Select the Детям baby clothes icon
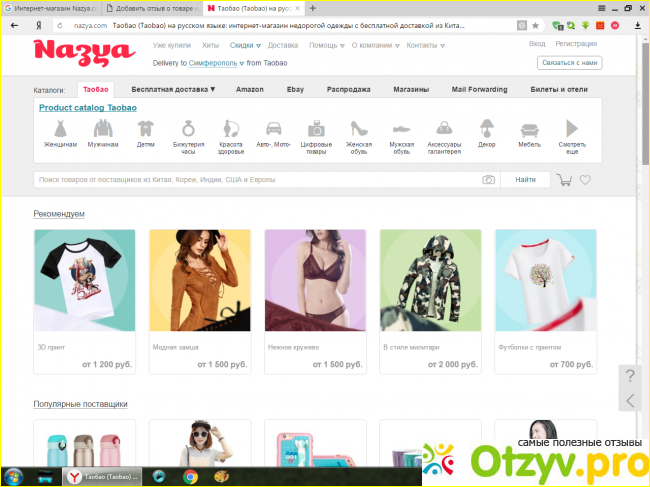 (x=146, y=128)
